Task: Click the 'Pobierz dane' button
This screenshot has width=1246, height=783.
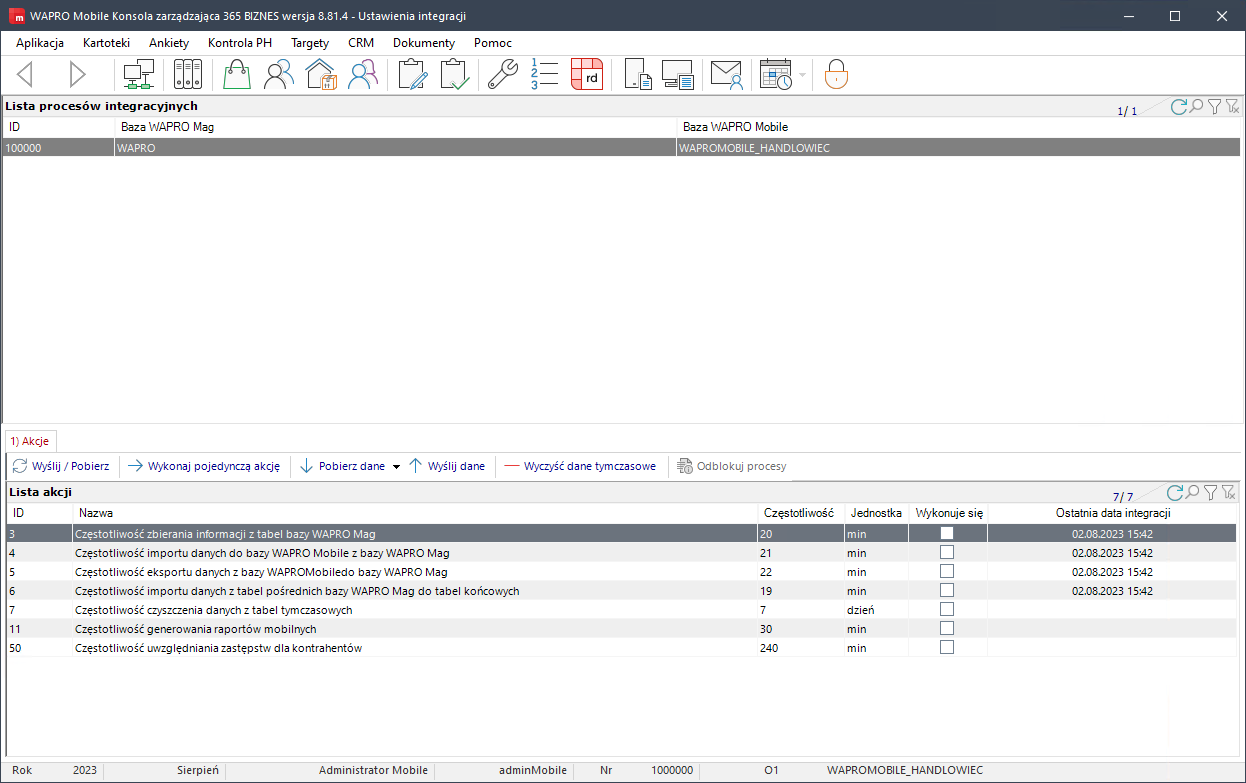Action: [342, 466]
